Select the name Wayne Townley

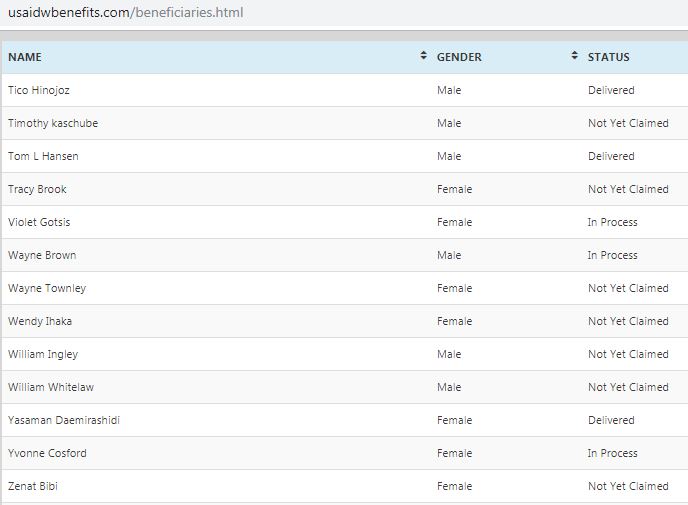pos(47,288)
